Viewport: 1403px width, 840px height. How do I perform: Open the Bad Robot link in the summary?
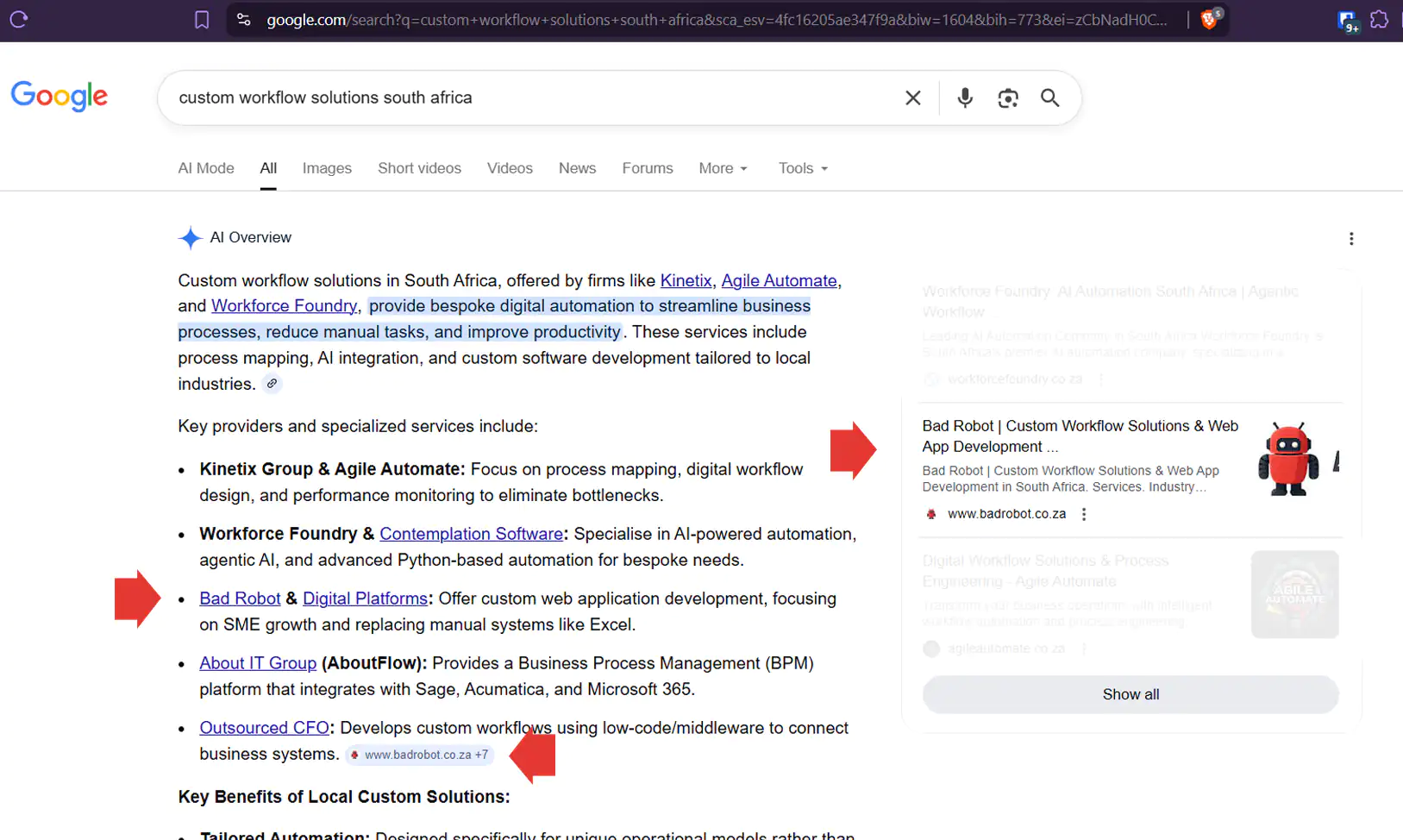coord(240,598)
